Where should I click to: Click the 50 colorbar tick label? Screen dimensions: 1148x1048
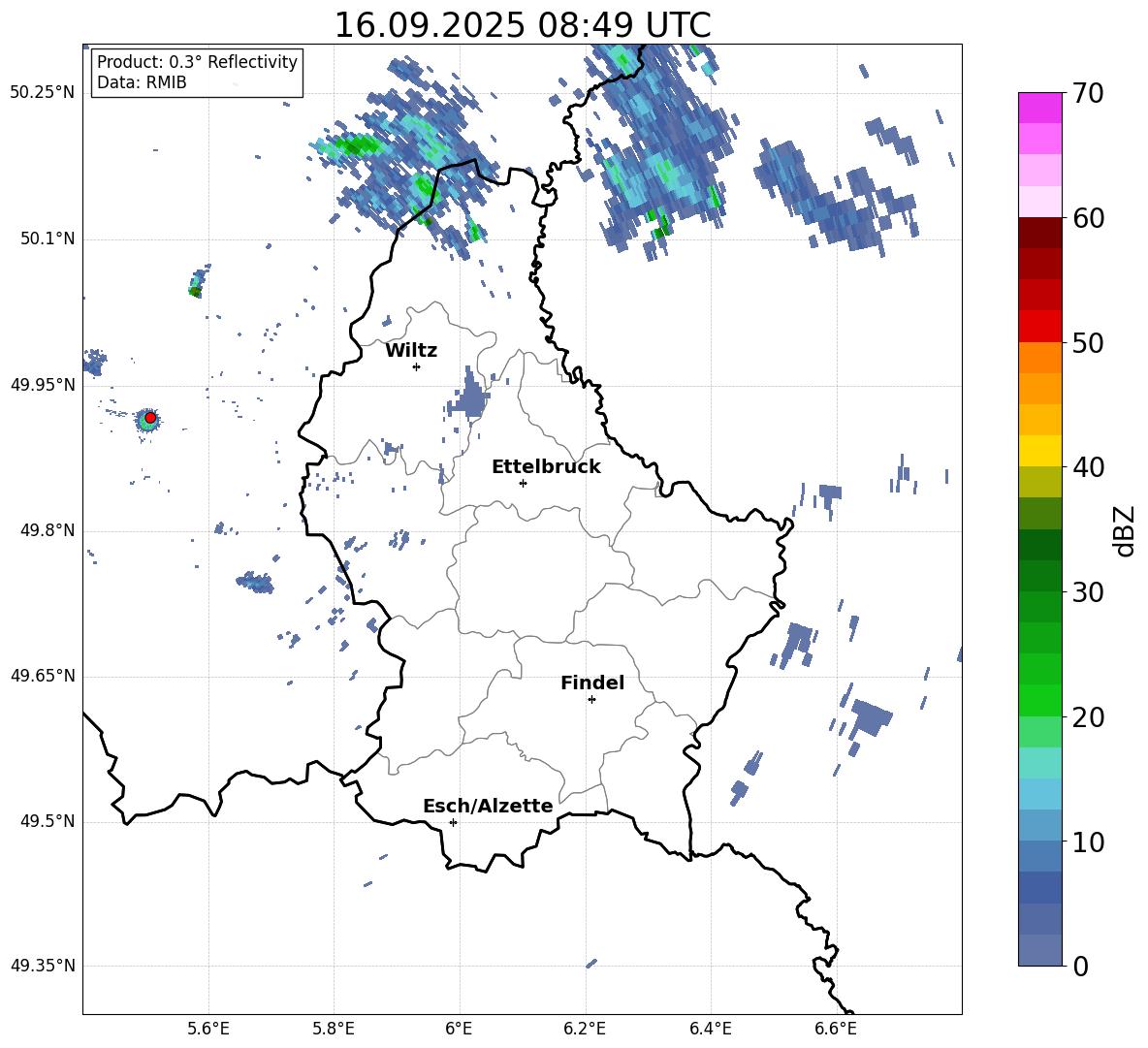coord(1088,343)
